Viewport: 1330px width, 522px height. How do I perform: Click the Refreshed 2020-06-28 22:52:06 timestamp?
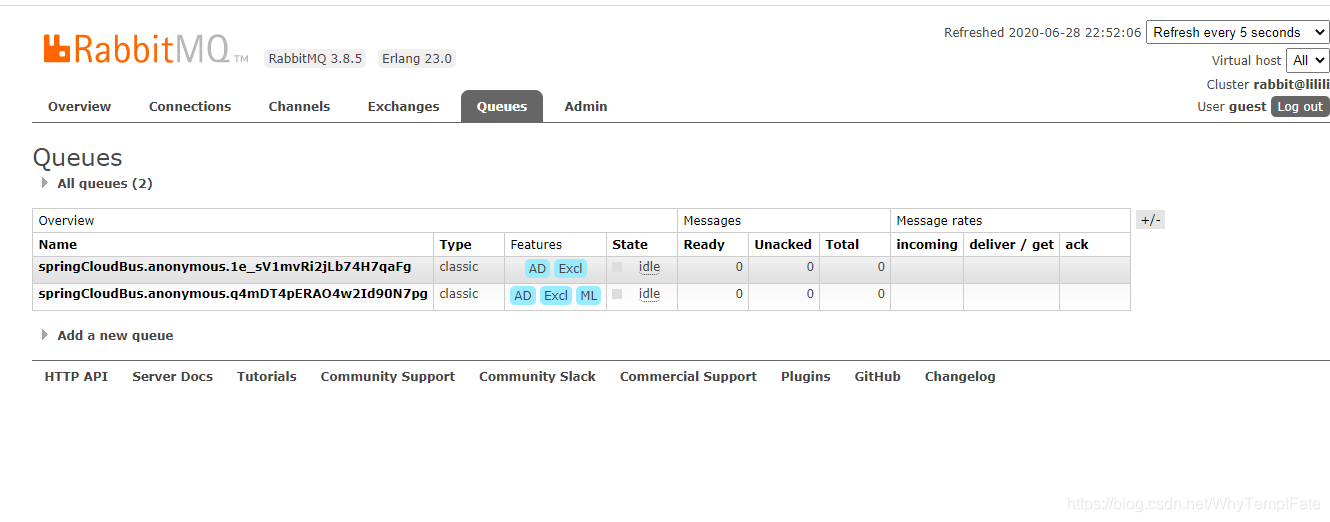pyautogui.click(x=1043, y=33)
